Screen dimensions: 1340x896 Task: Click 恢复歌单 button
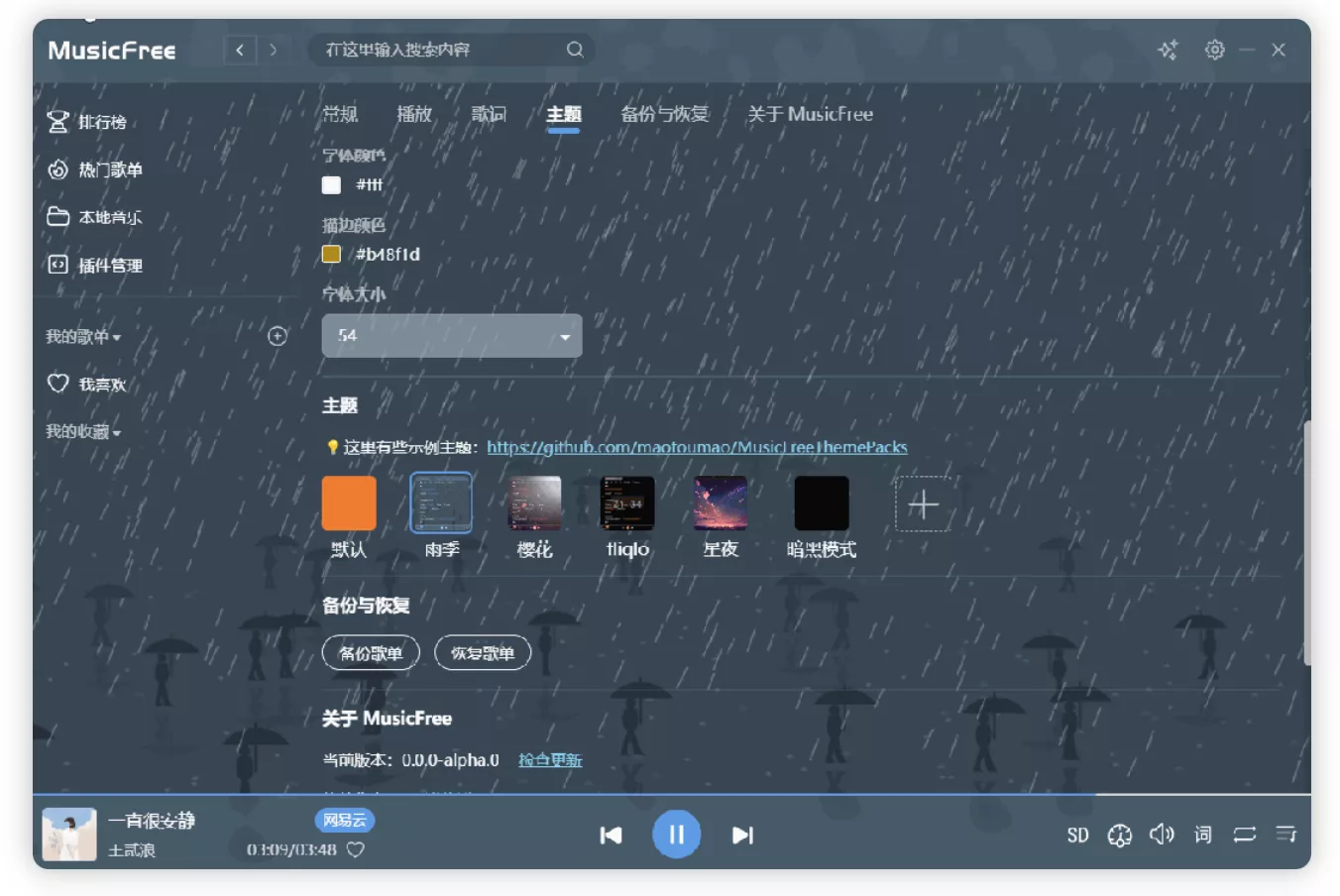point(483,653)
